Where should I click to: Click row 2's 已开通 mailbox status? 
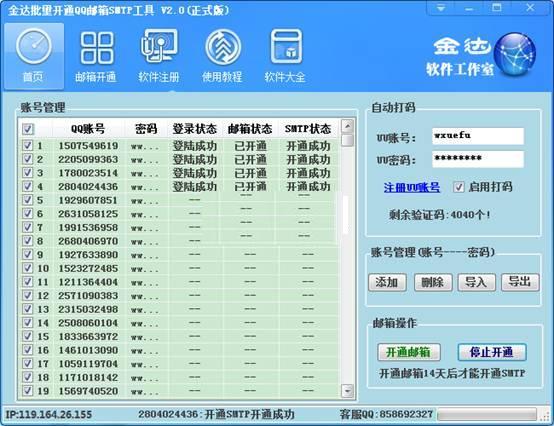coord(250,159)
